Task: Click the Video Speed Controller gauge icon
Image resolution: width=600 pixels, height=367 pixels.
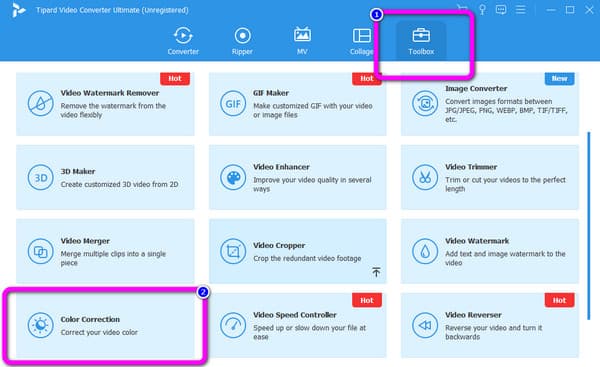Action: pos(233,325)
